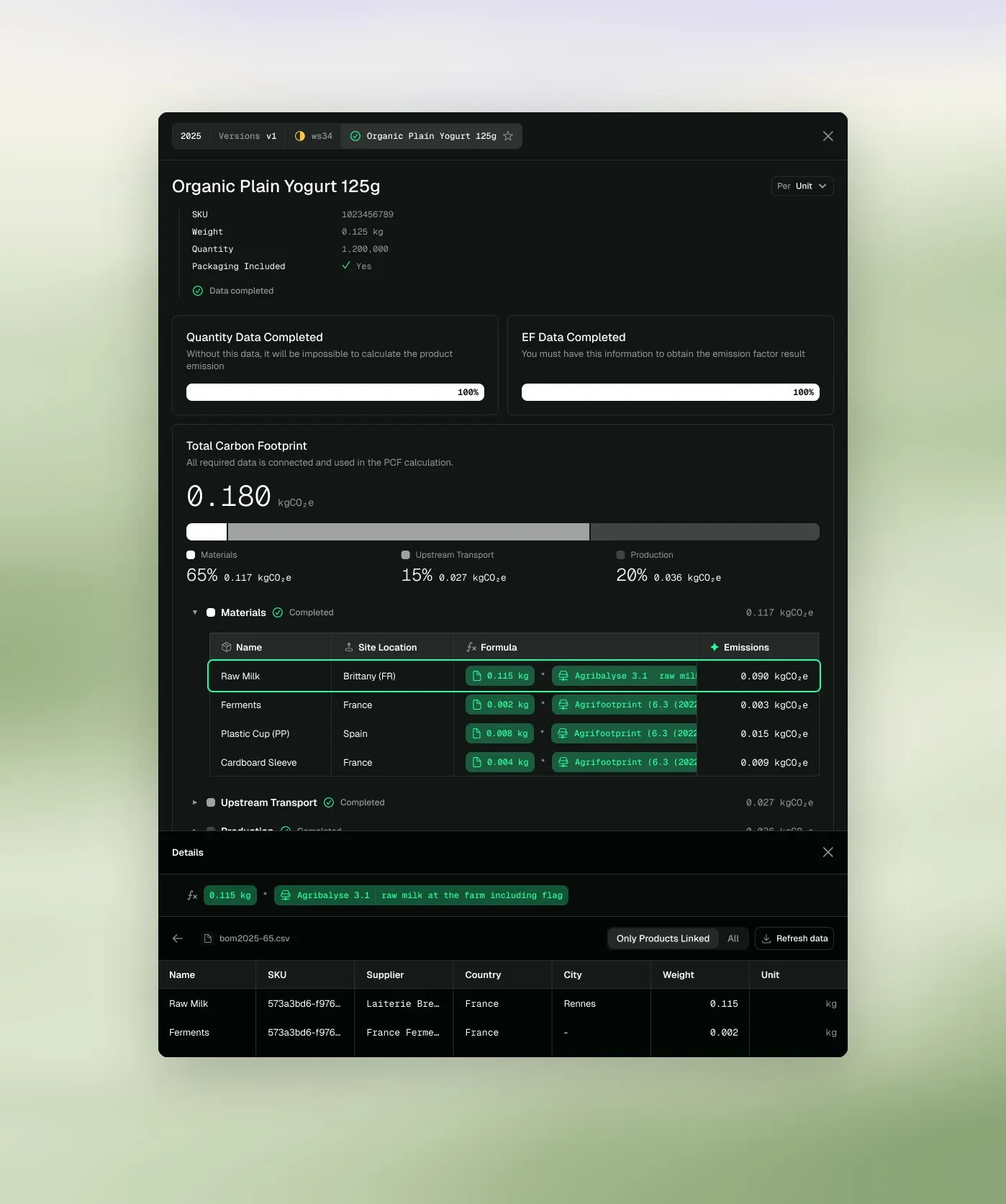Click the 2025 breadcrumb item

(x=191, y=136)
